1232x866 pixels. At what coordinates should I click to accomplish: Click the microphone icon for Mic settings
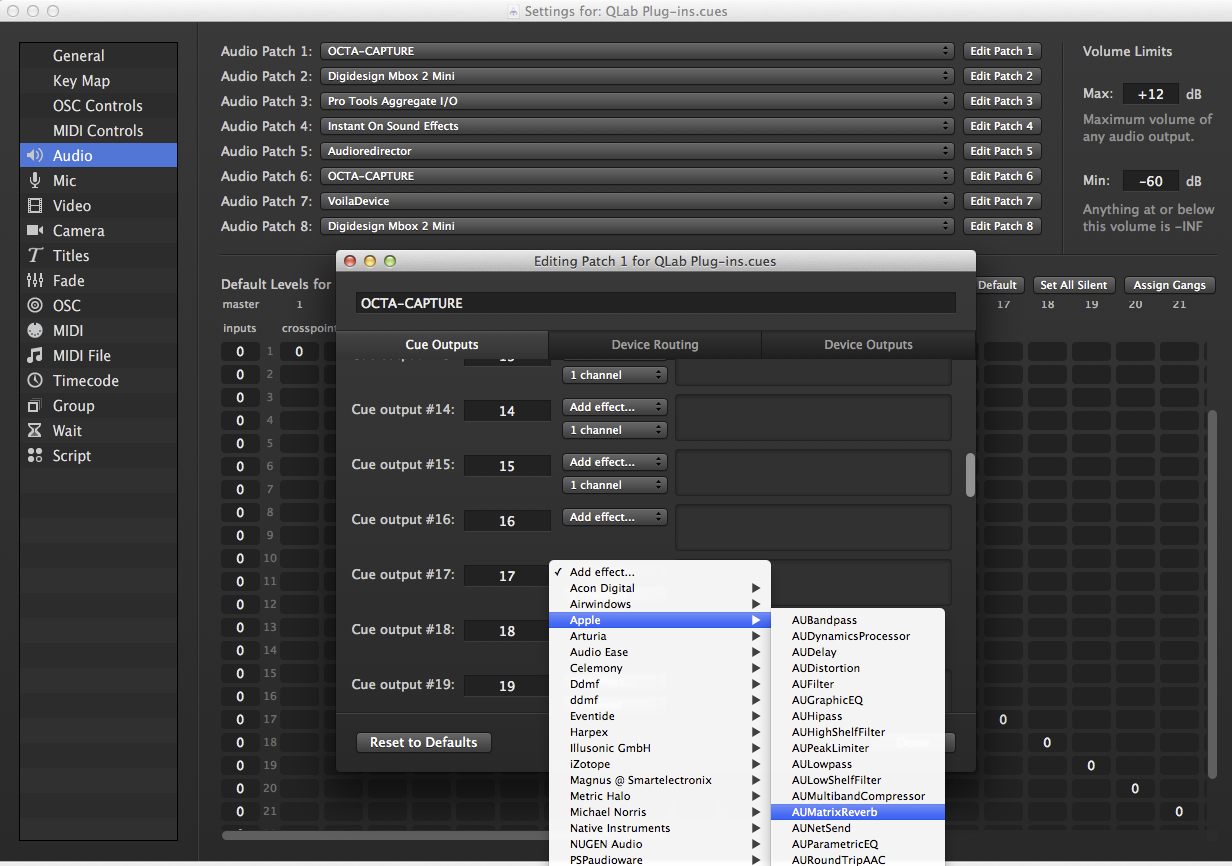click(35, 180)
